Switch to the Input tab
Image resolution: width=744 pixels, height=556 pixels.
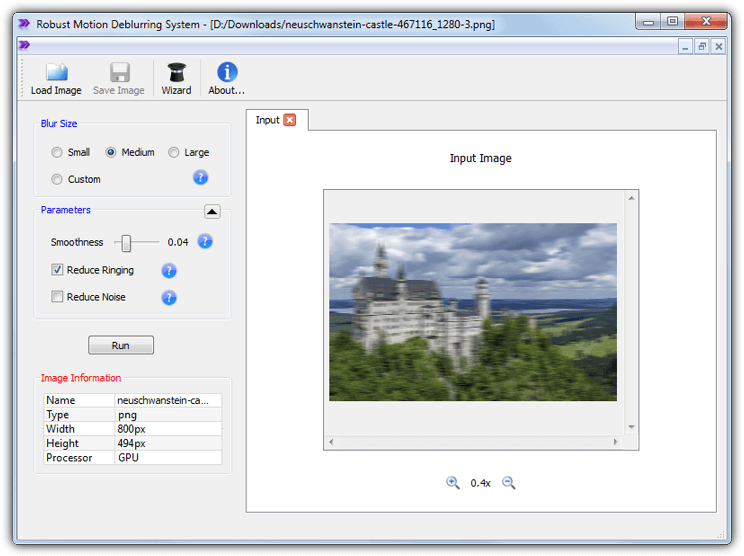pos(267,120)
